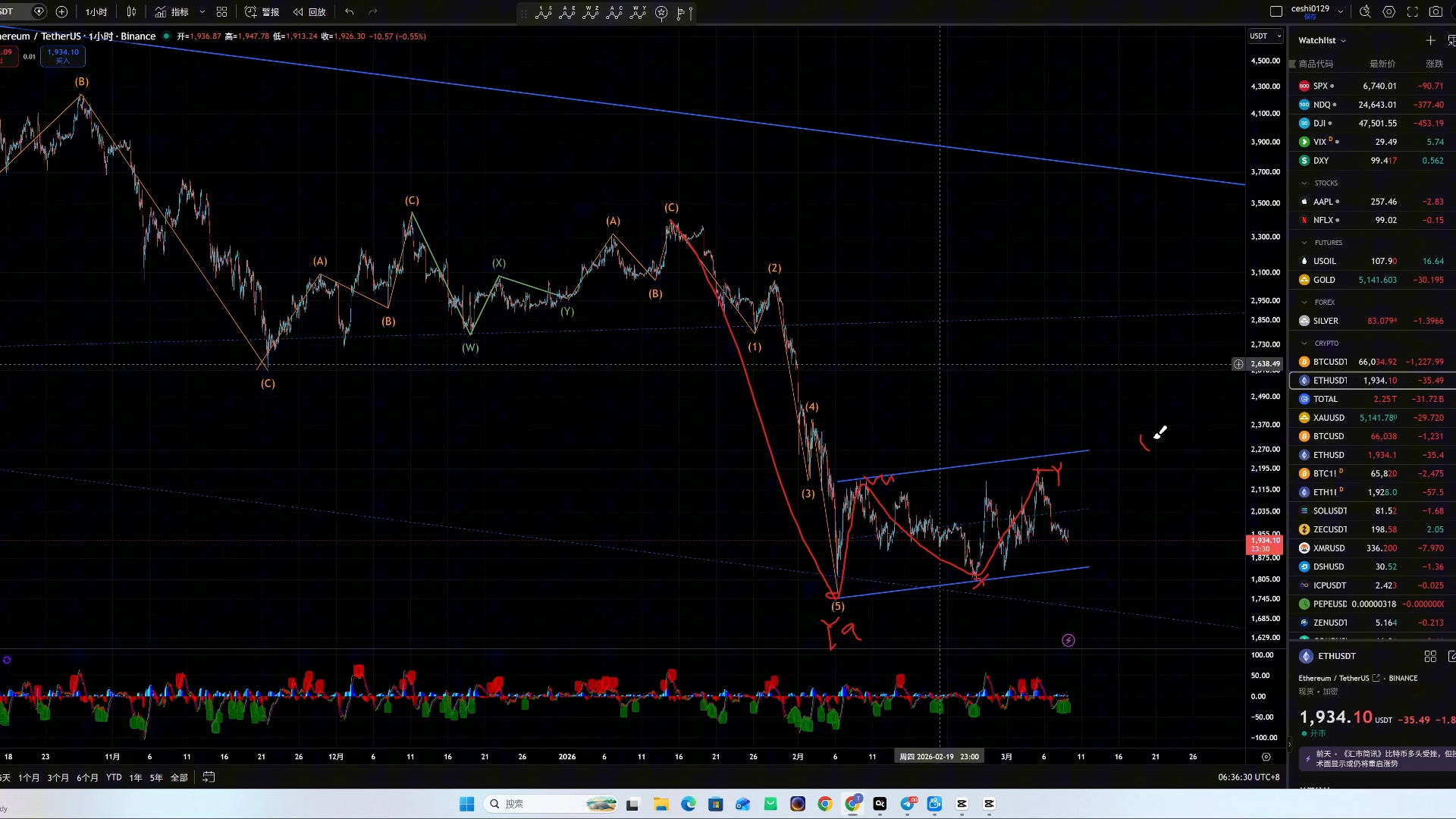Collapse the STOCKS watchlist section
The height and width of the screenshot is (819, 1456).
click(x=1304, y=183)
